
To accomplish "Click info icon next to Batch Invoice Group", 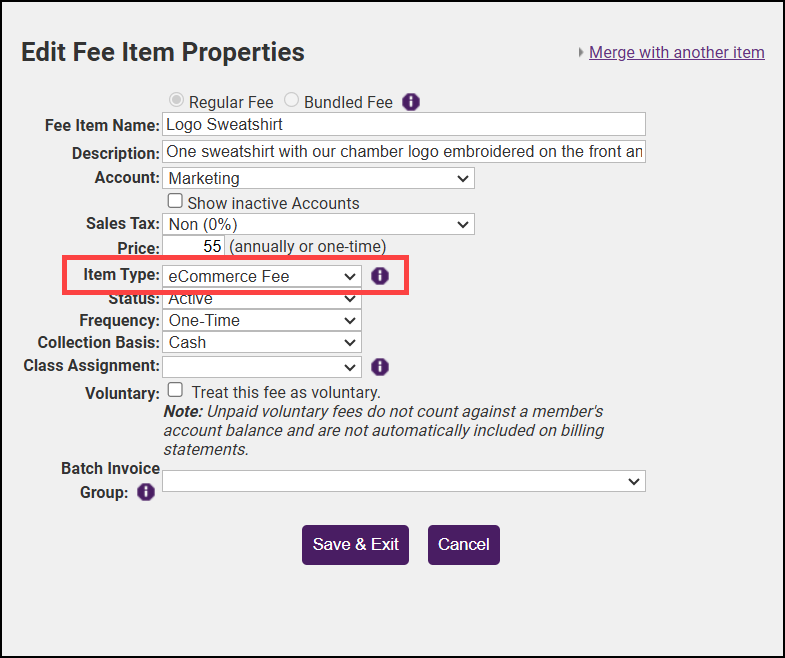I will (x=146, y=492).
